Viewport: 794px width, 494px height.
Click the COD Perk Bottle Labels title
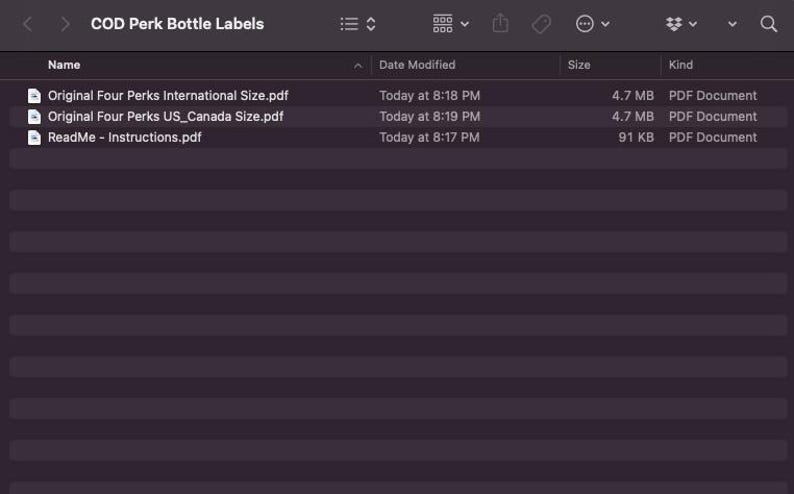click(x=177, y=24)
